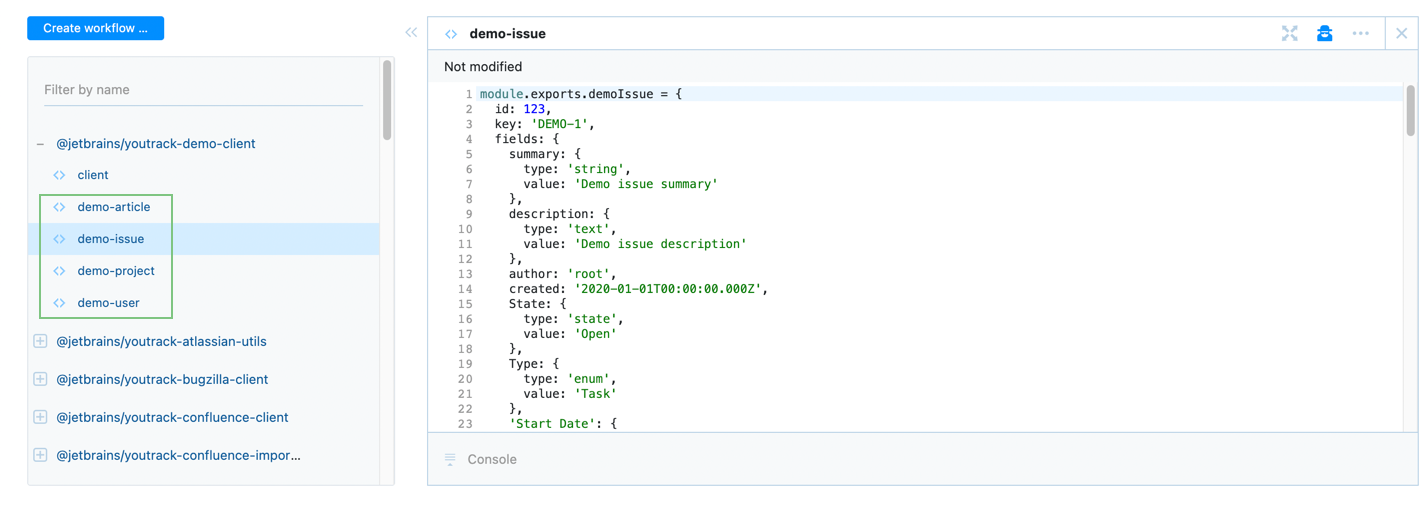This screenshot has width=1426, height=520.
Task: Collapse the sidebar with double-chevron icon
Action: coord(411,33)
